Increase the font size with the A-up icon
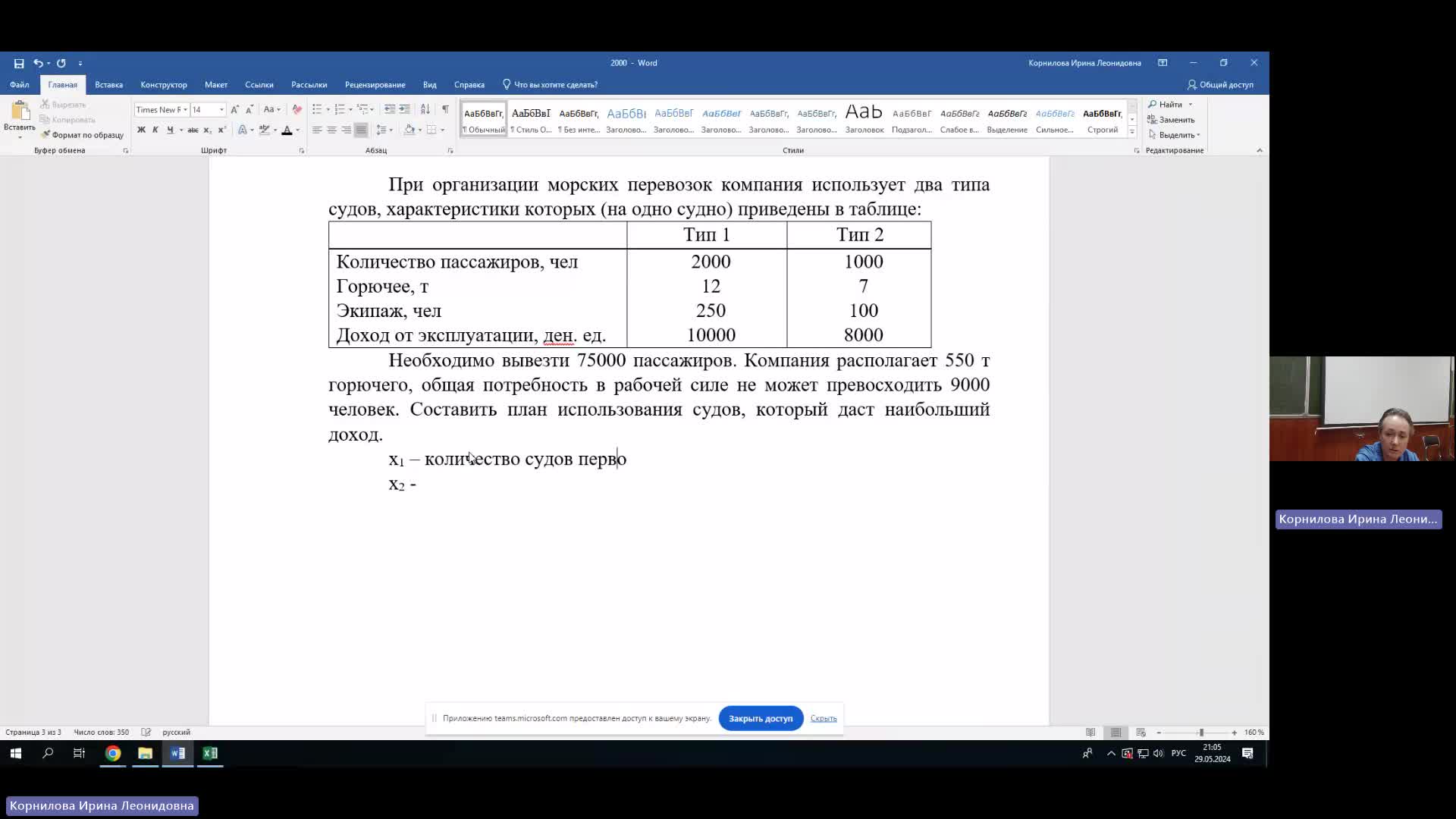Image resolution: width=1456 pixels, height=819 pixels. pyautogui.click(x=234, y=109)
